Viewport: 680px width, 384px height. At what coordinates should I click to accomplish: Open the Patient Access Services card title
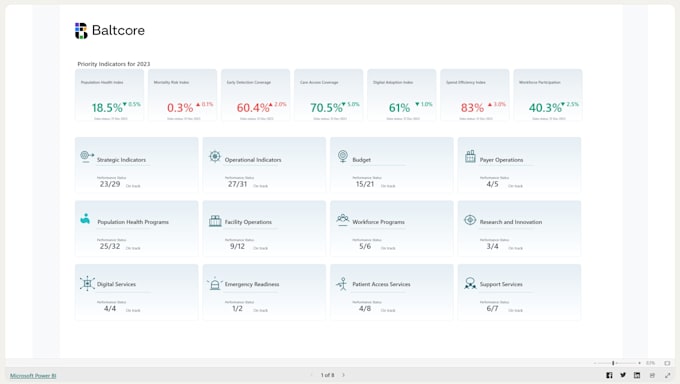pyautogui.click(x=381, y=284)
